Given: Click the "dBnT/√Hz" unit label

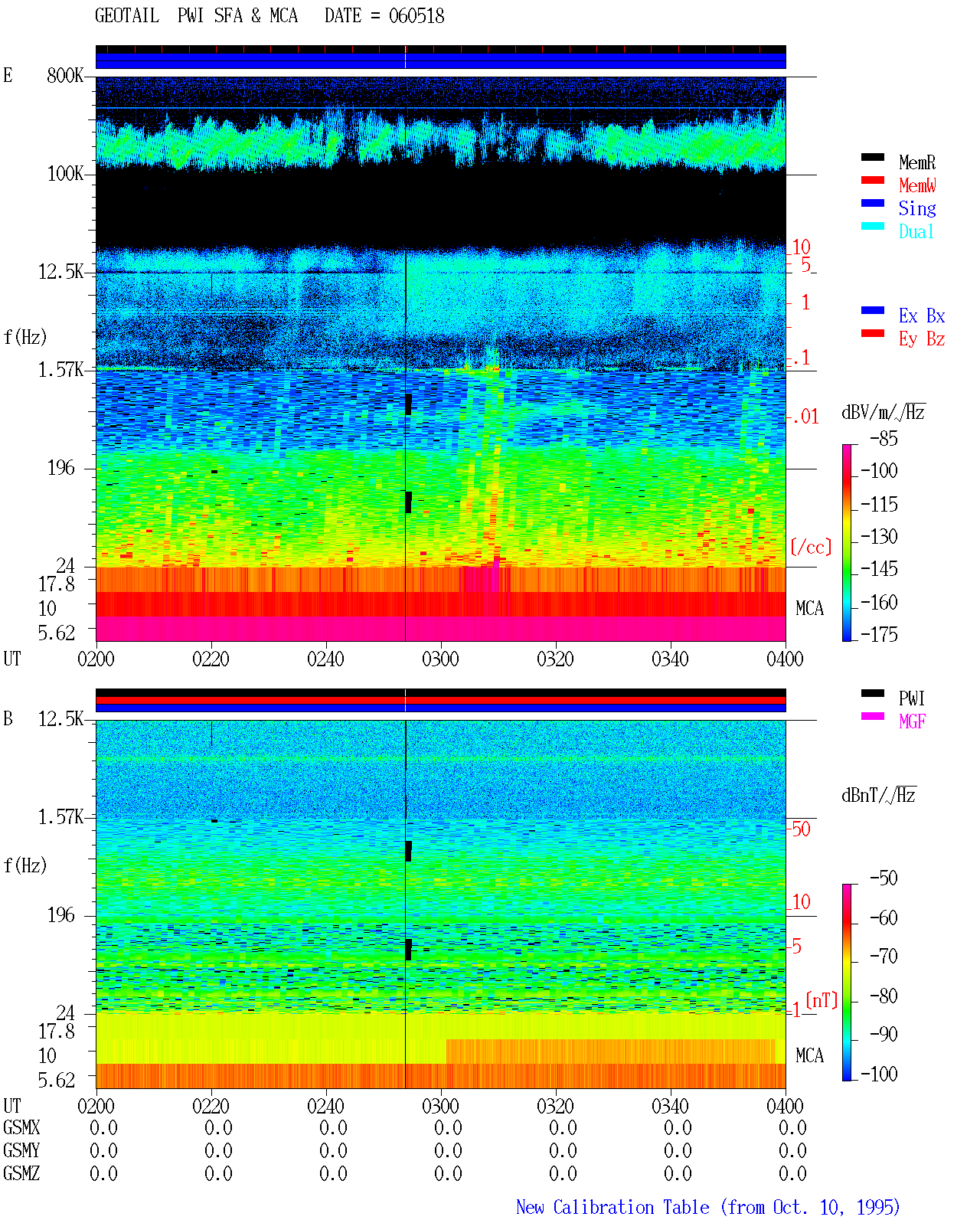Looking at the screenshot, I should pos(879,795).
